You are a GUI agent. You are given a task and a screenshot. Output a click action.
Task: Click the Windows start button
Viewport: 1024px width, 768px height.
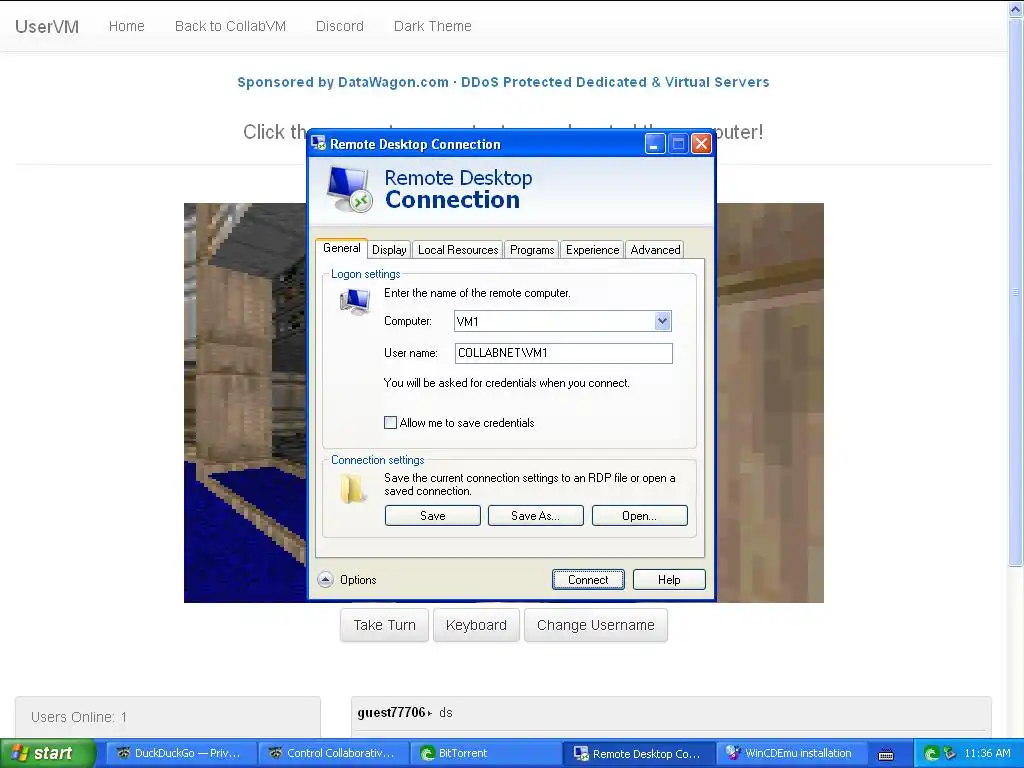pos(47,753)
